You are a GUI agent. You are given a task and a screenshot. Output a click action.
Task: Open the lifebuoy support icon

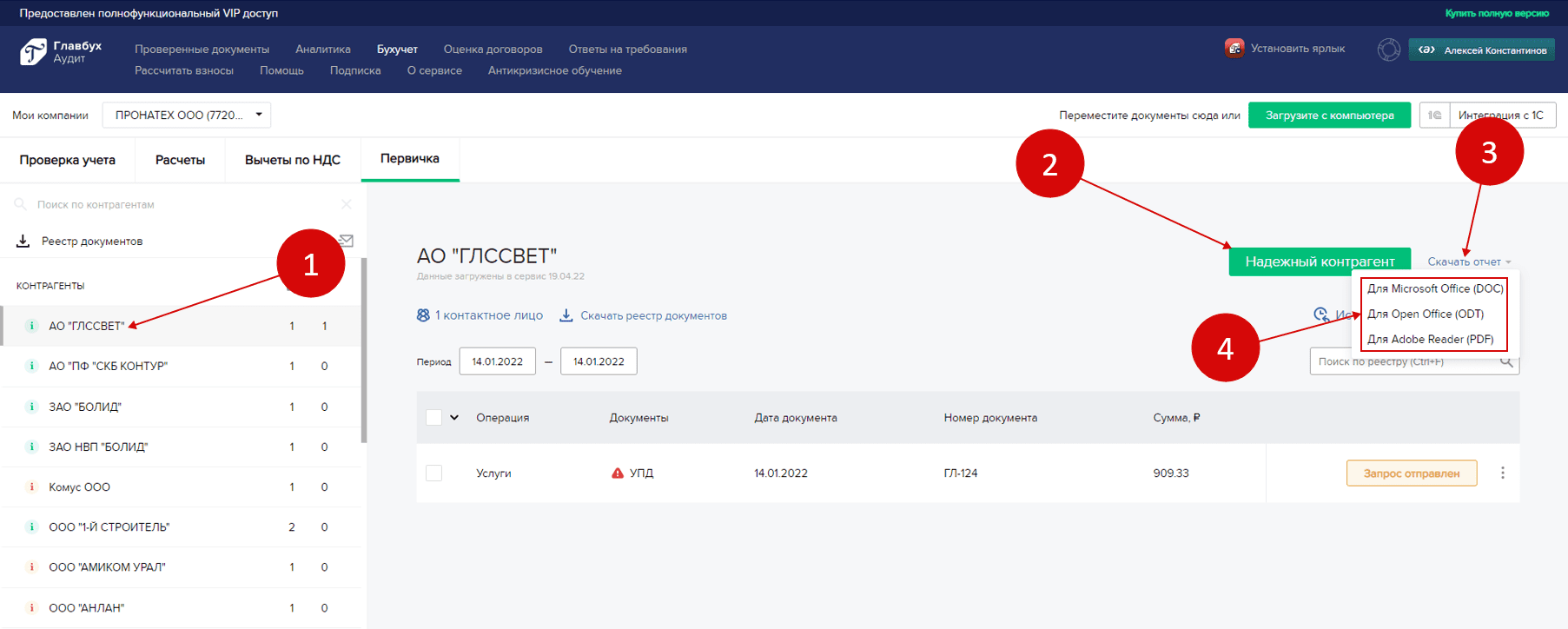click(x=1389, y=50)
